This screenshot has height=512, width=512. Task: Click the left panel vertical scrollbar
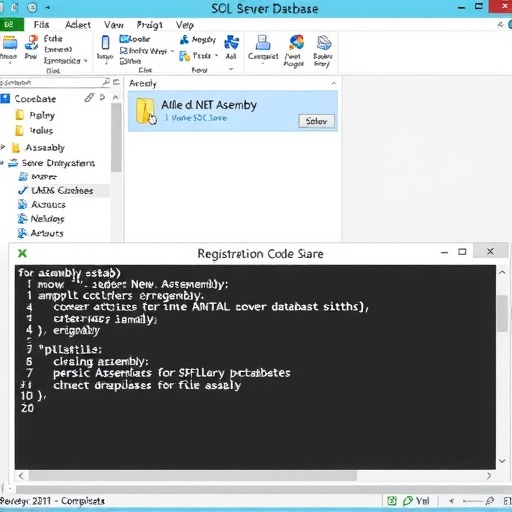[116, 137]
